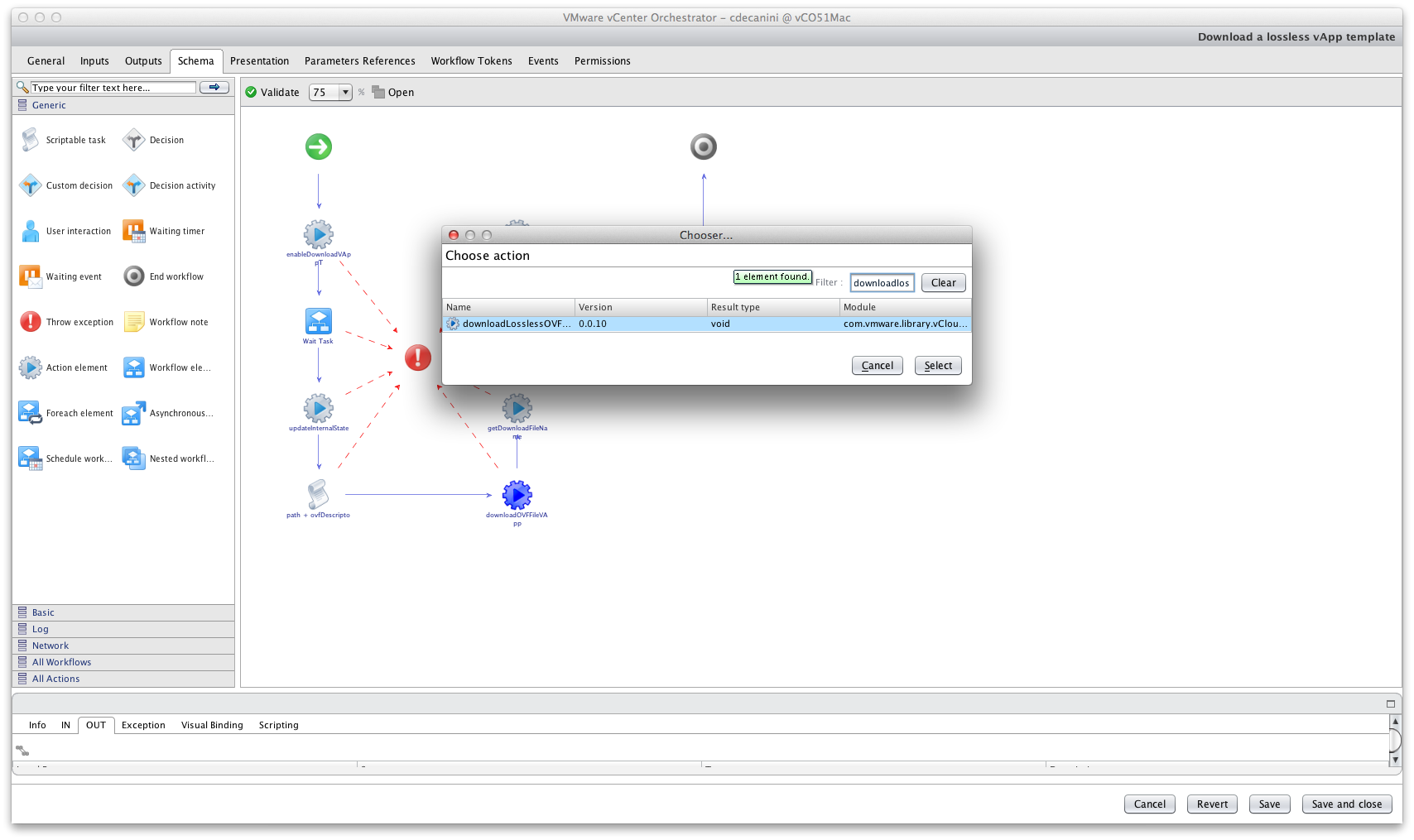This screenshot has width=1414, height=840.
Task: Click the binding link icon in OUT tab
Action: (x=22, y=751)
